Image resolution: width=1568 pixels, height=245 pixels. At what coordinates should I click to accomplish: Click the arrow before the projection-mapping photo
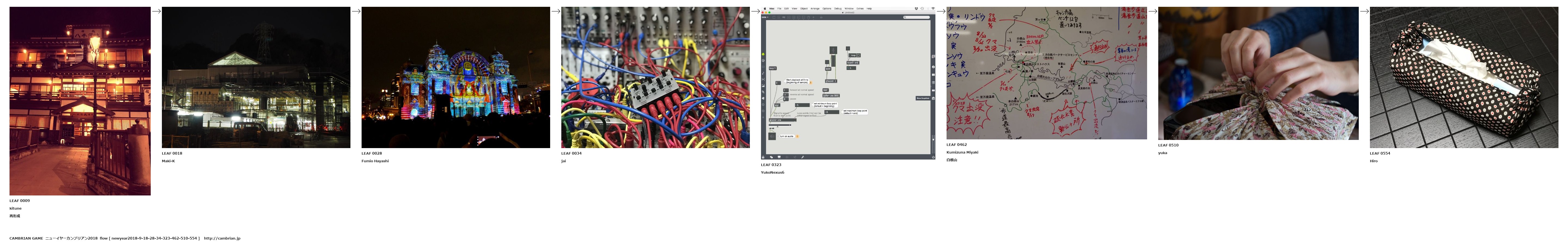pos(356,11)
